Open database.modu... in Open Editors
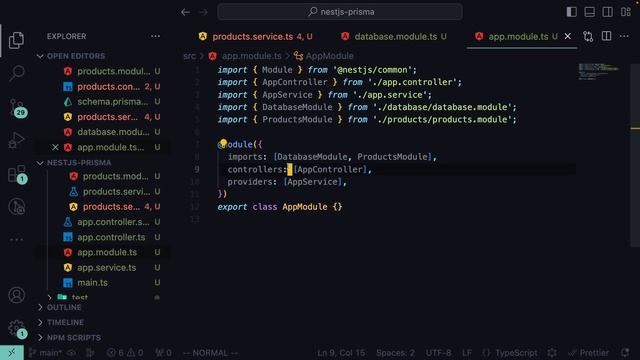 tap(113, 132)
